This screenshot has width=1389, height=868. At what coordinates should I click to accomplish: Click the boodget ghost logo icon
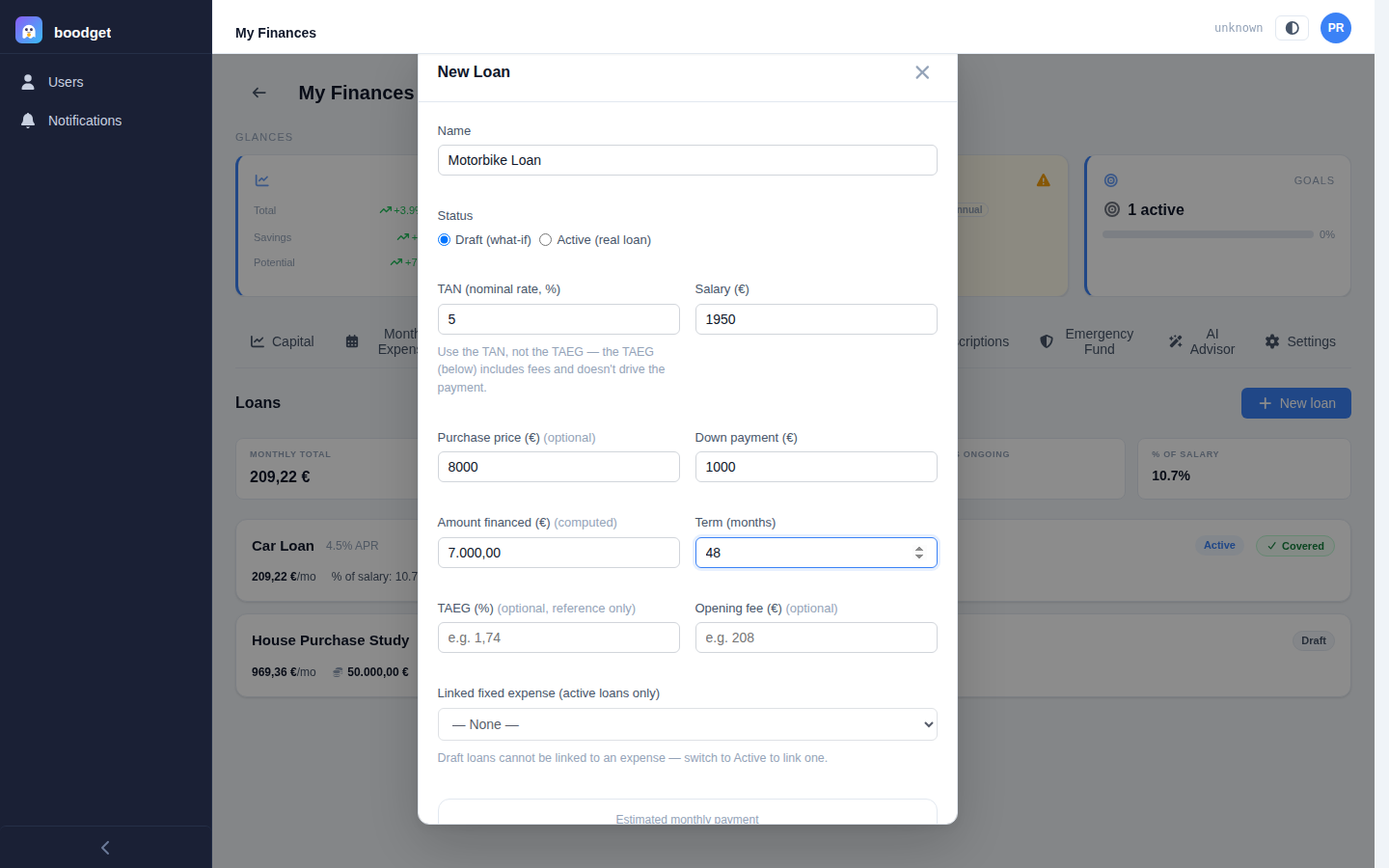click(x=29, y=30)
